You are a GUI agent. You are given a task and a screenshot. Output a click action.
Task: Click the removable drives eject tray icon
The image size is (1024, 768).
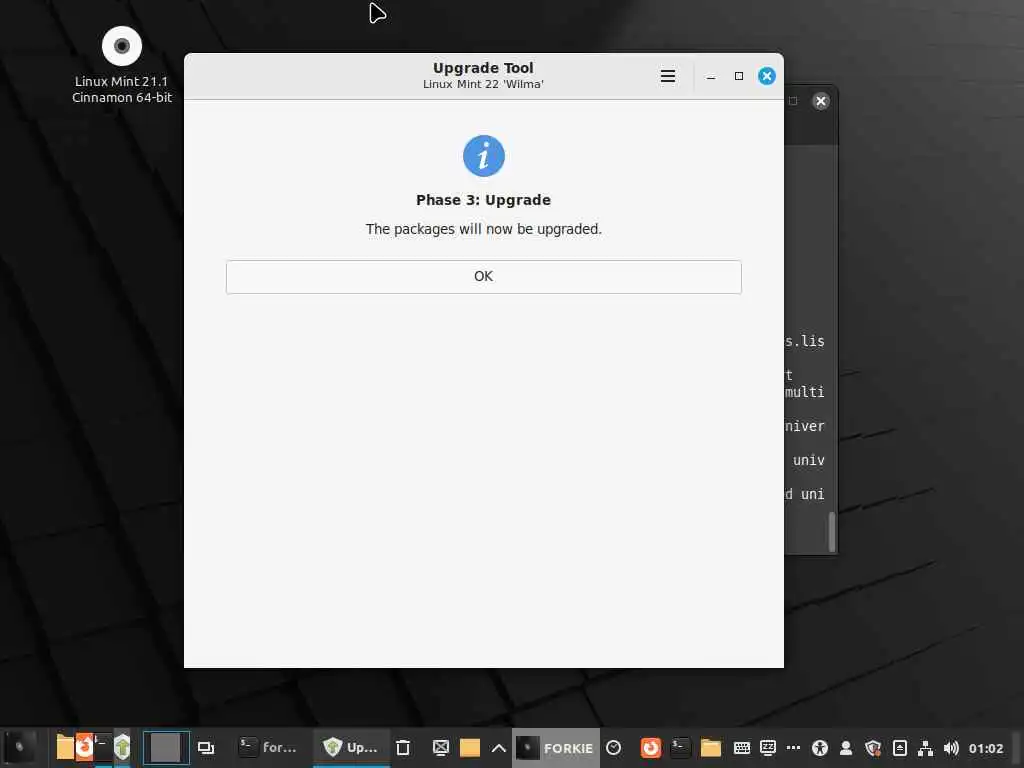click(x=899, y=748)
